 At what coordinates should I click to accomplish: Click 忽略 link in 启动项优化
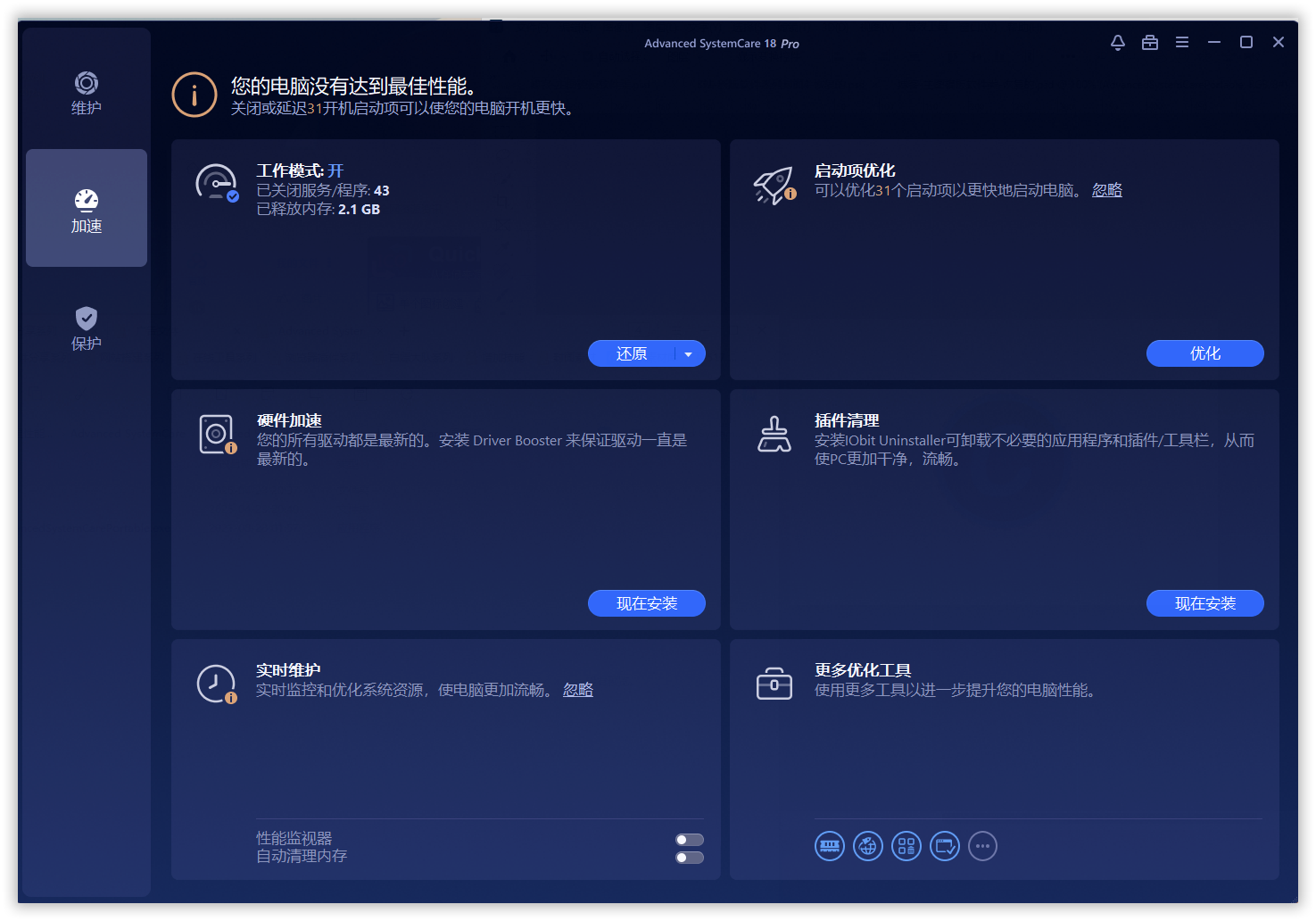[1107, 190]
